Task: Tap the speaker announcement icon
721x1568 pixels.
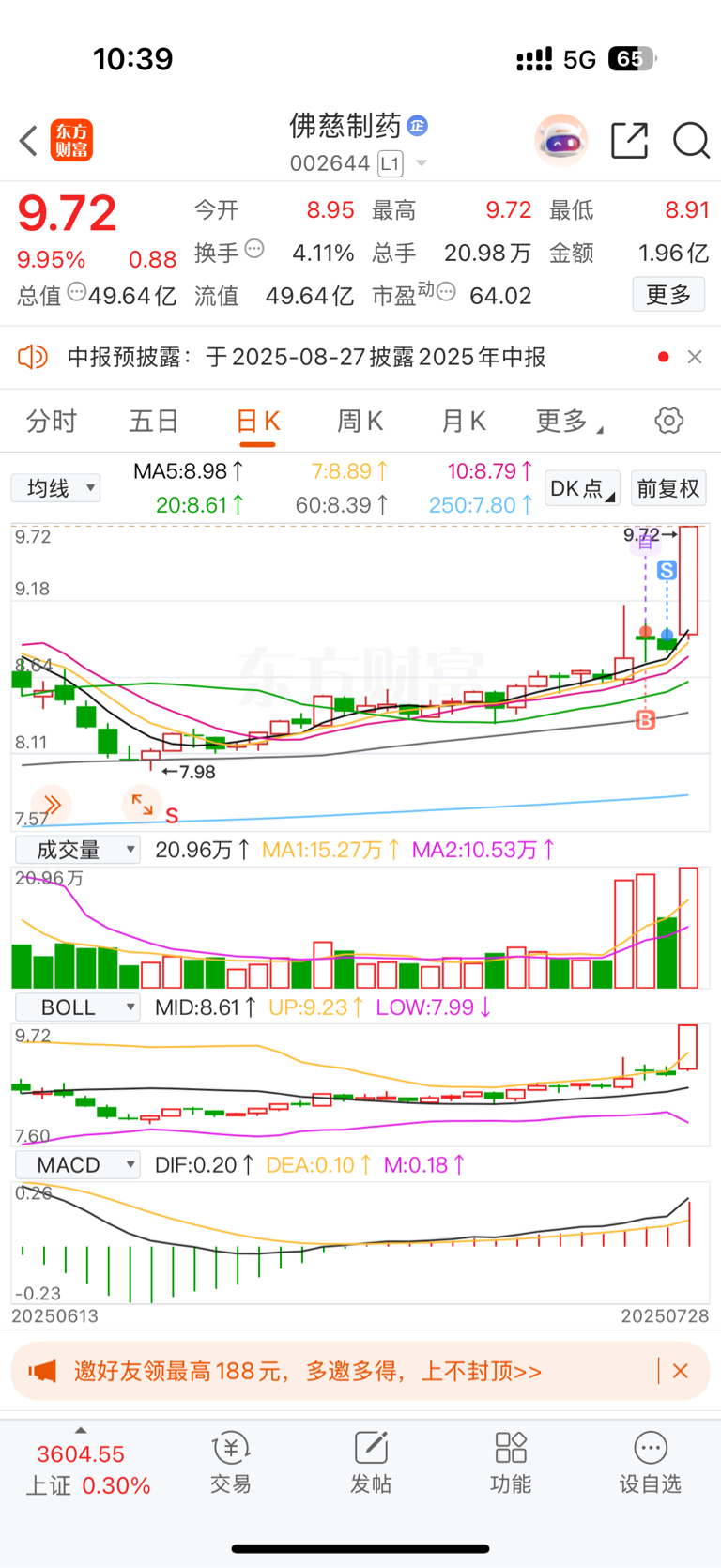Action: pos(33,357)
